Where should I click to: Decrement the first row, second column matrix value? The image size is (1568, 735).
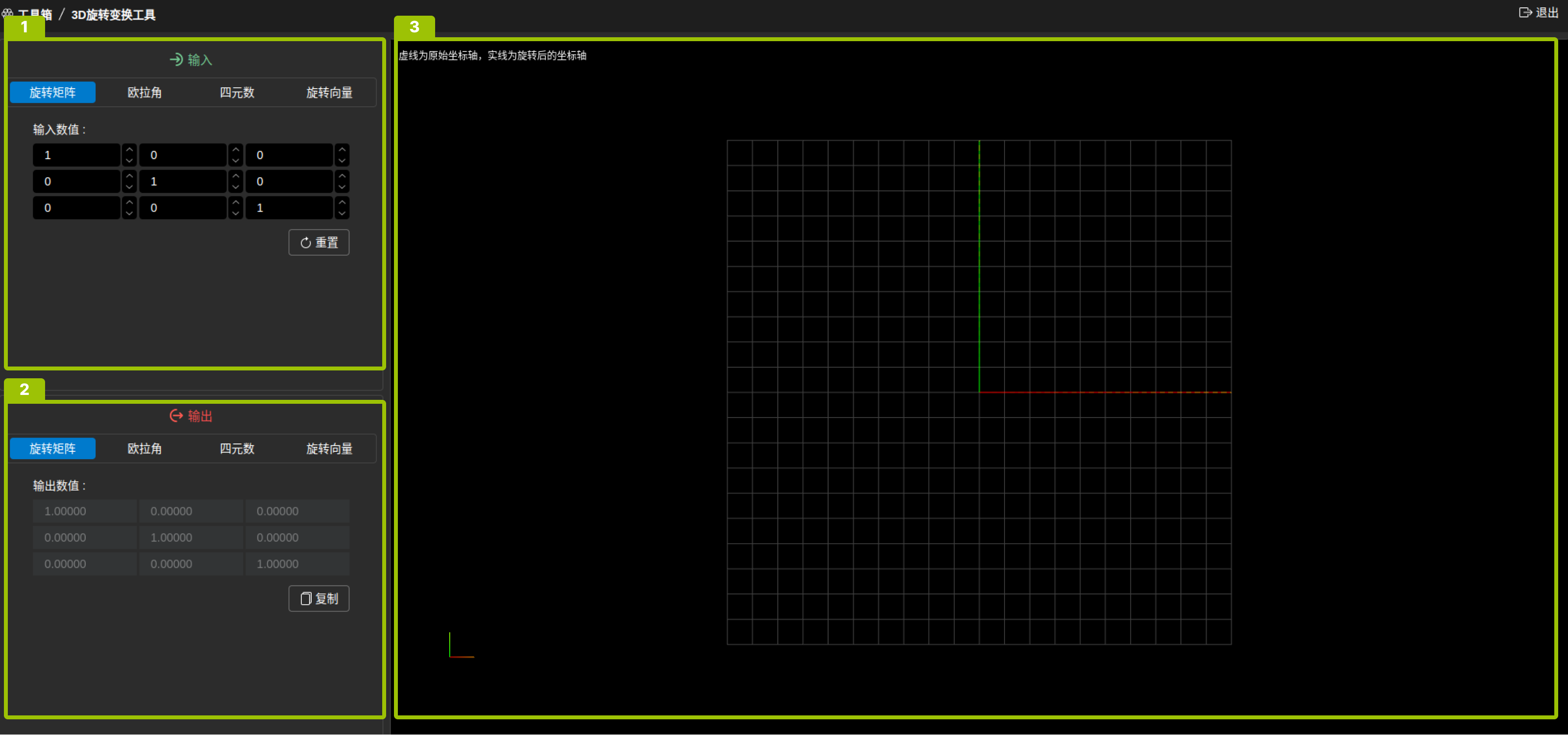tap(236, 161)
